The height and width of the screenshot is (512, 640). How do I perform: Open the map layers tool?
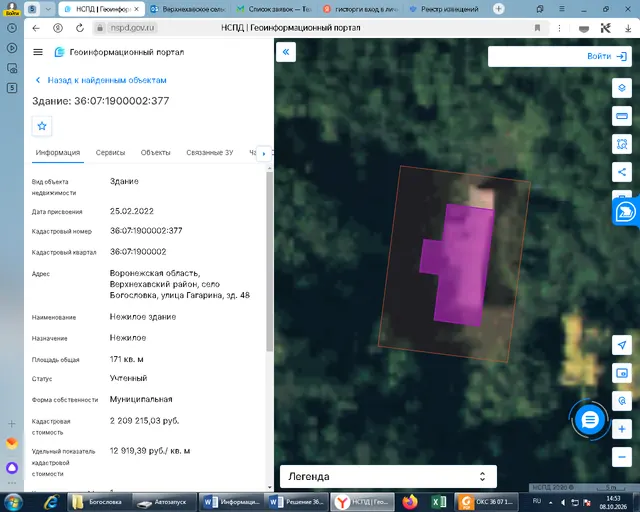tap(622, 88)
